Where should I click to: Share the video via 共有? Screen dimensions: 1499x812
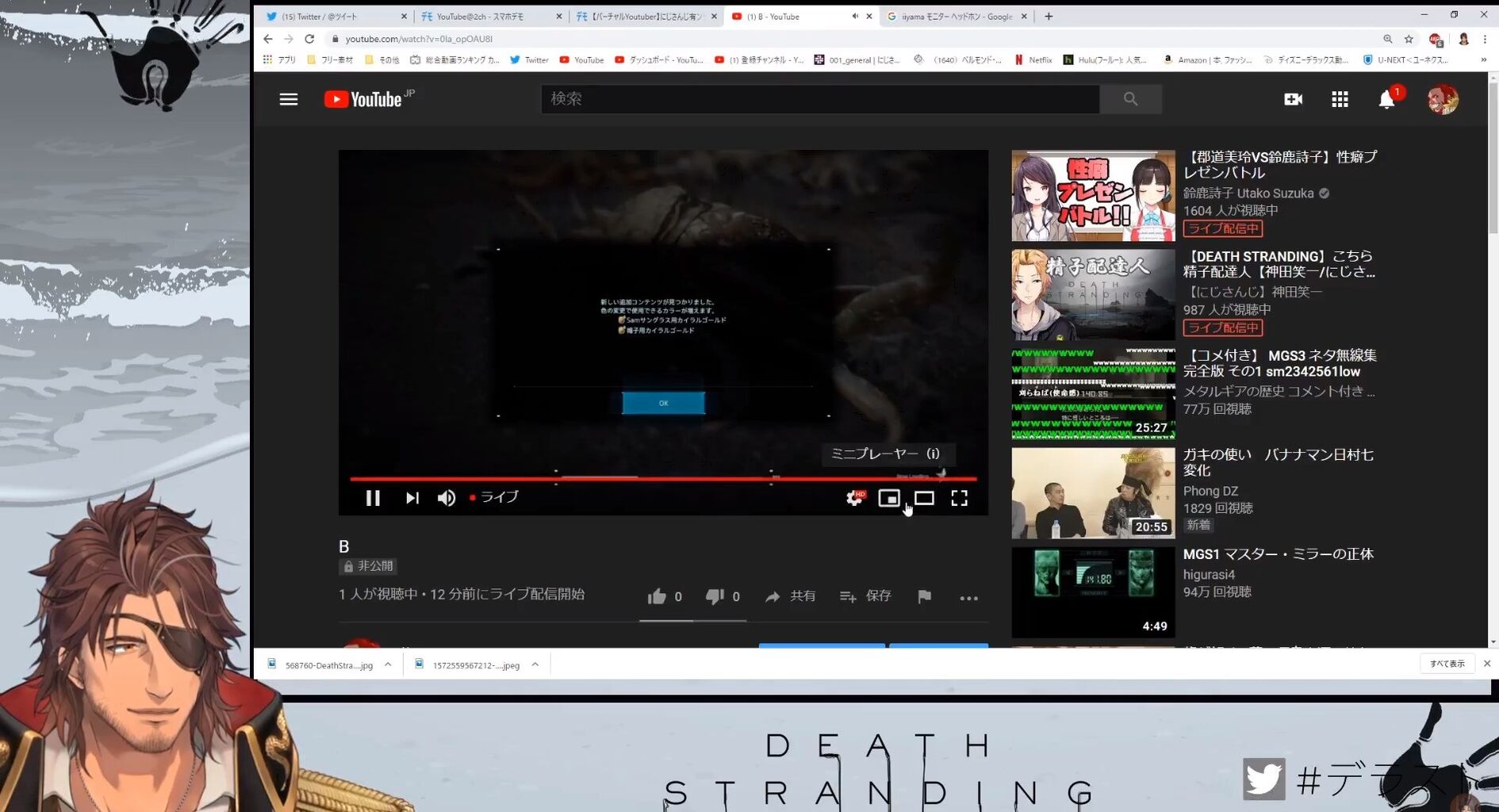791,596
